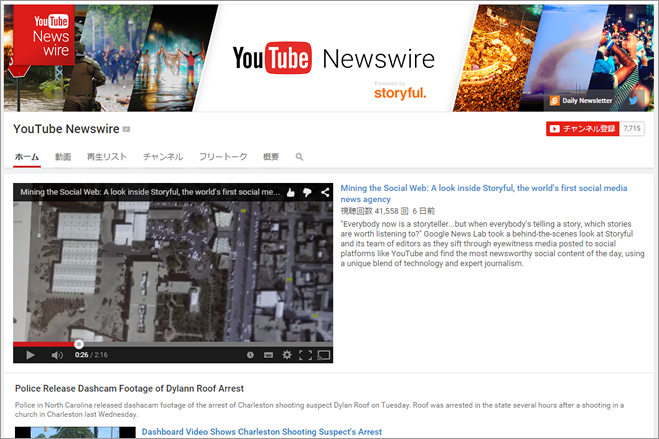Select the 概要 tab

coord(271,157)
